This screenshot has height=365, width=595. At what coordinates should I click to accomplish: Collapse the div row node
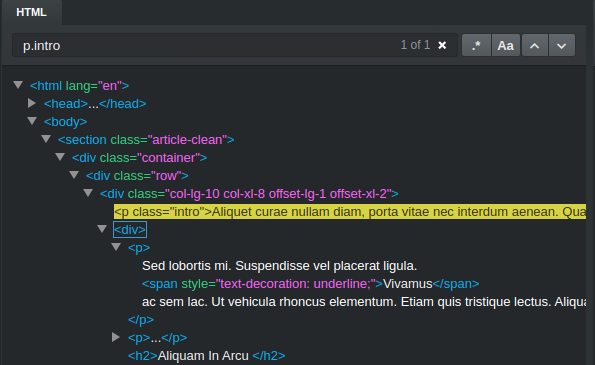pos(74,175)
